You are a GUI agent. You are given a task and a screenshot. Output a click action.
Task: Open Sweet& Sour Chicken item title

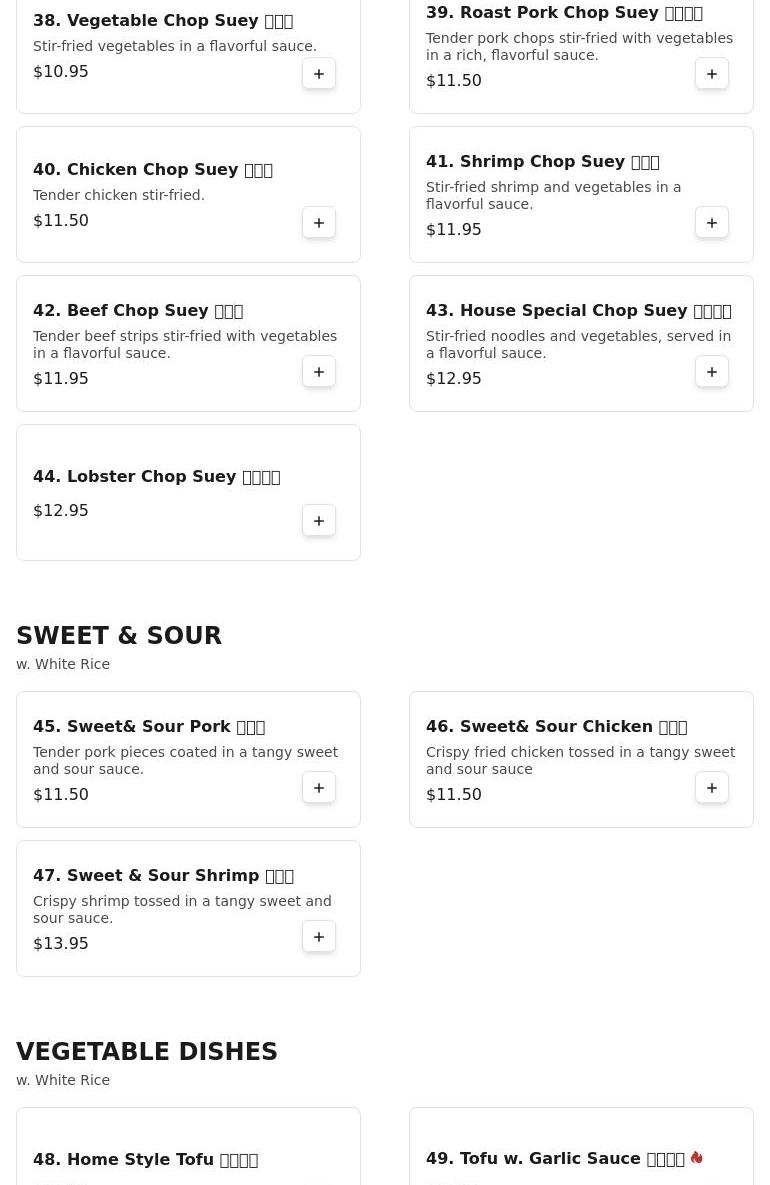556,727
